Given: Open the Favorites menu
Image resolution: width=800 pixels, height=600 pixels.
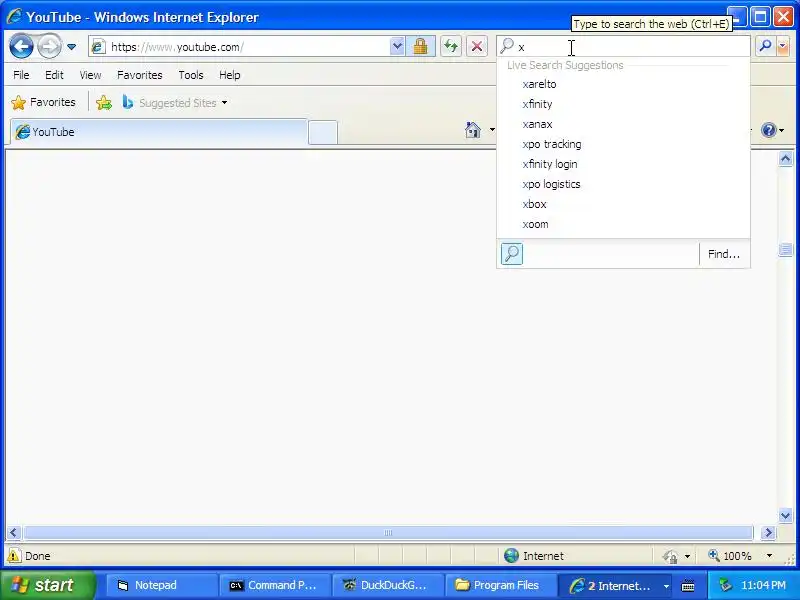Looking at the screenshot, I should 140,75.
